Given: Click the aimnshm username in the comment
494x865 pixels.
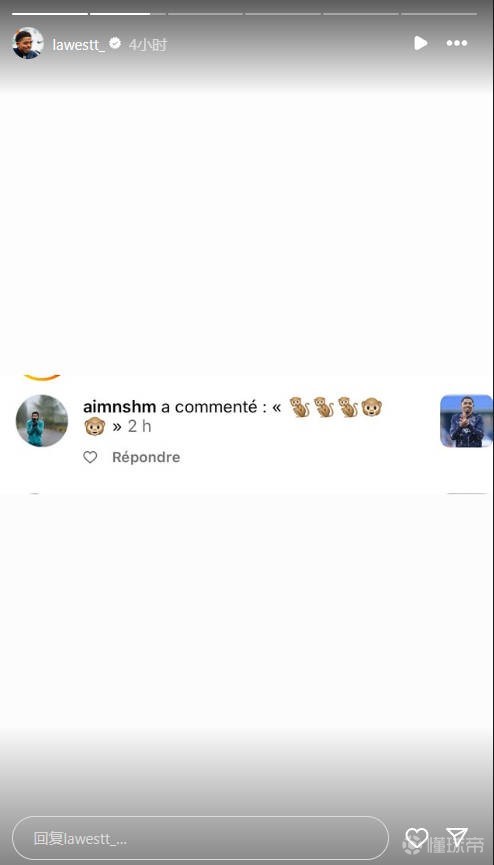Looking at the screenshot, I should (119, 407).
